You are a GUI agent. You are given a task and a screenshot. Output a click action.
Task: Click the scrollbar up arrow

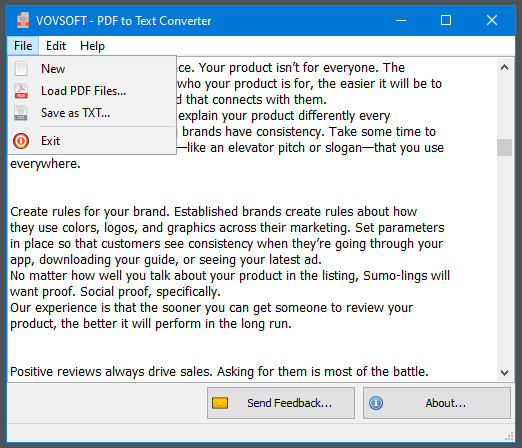(x=504, y=67)
